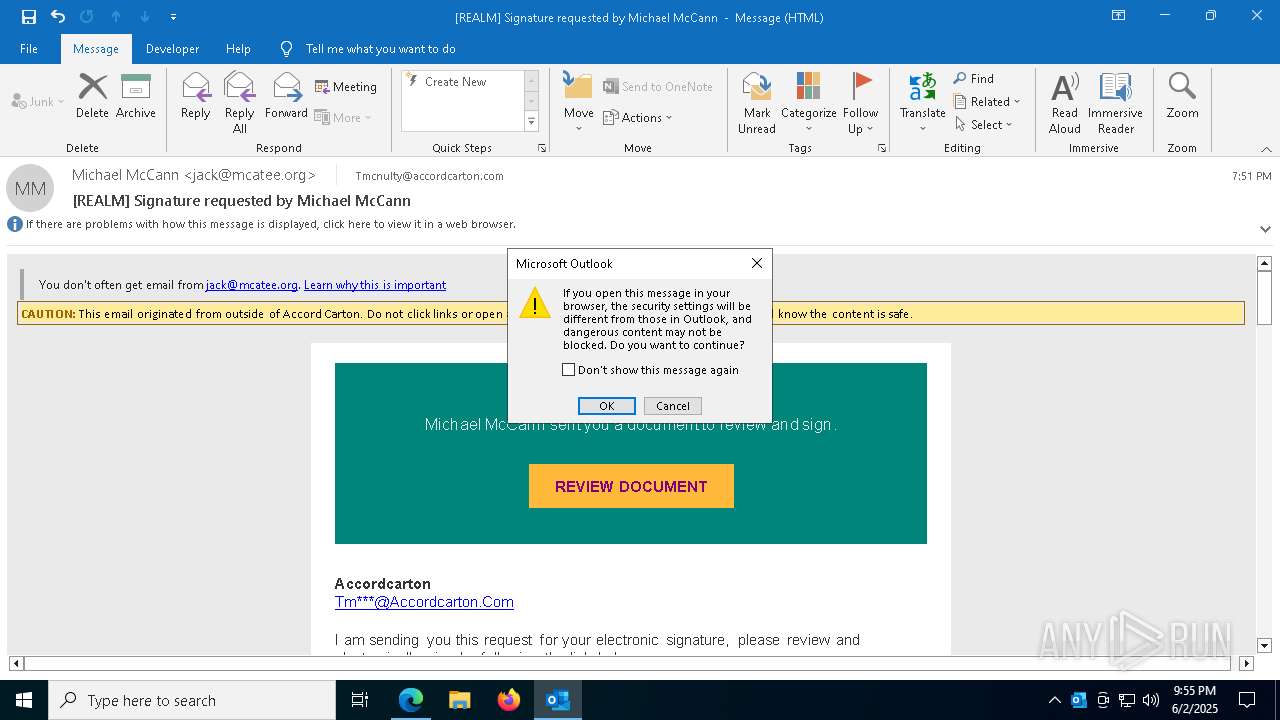The image size is (1280, 720).
Task: Click Tell me what you want to do
Action: pos(381,48)
